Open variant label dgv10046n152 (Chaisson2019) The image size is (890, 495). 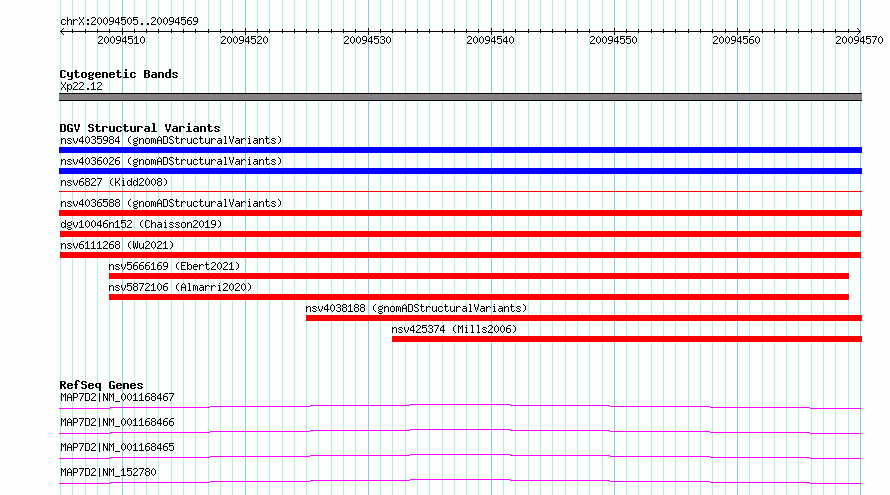coord(141,224)
